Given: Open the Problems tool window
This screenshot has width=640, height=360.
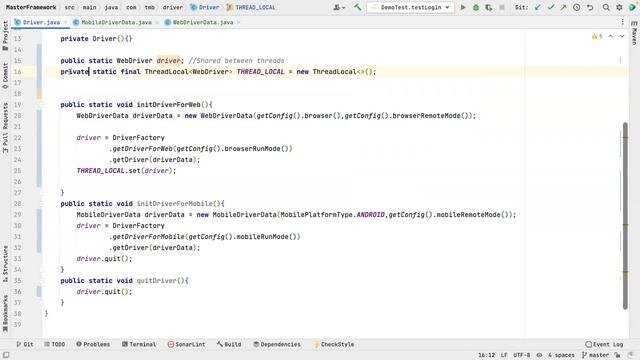Looking at the screenshot, I should coord(93,344).
